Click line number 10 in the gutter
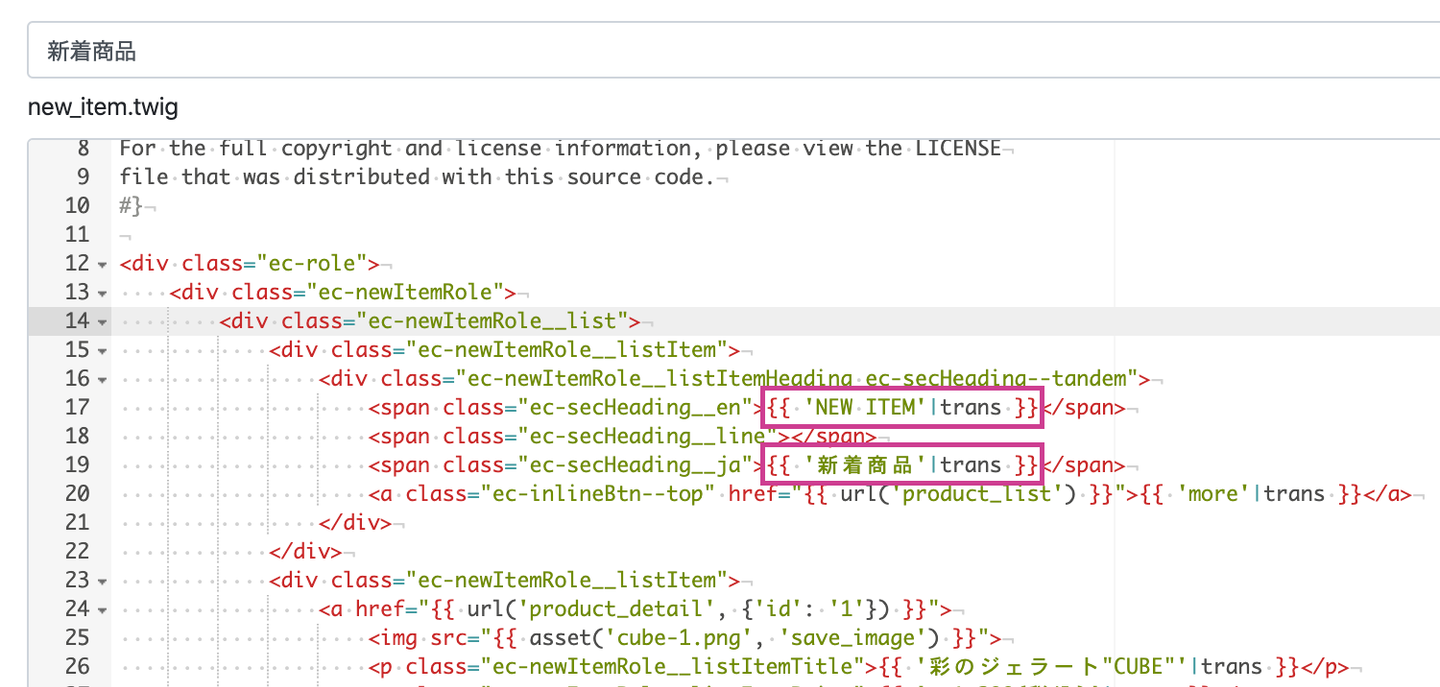The height and width of the screenshot is (687, 1440). pyautogui.click(x=77, y=206)
